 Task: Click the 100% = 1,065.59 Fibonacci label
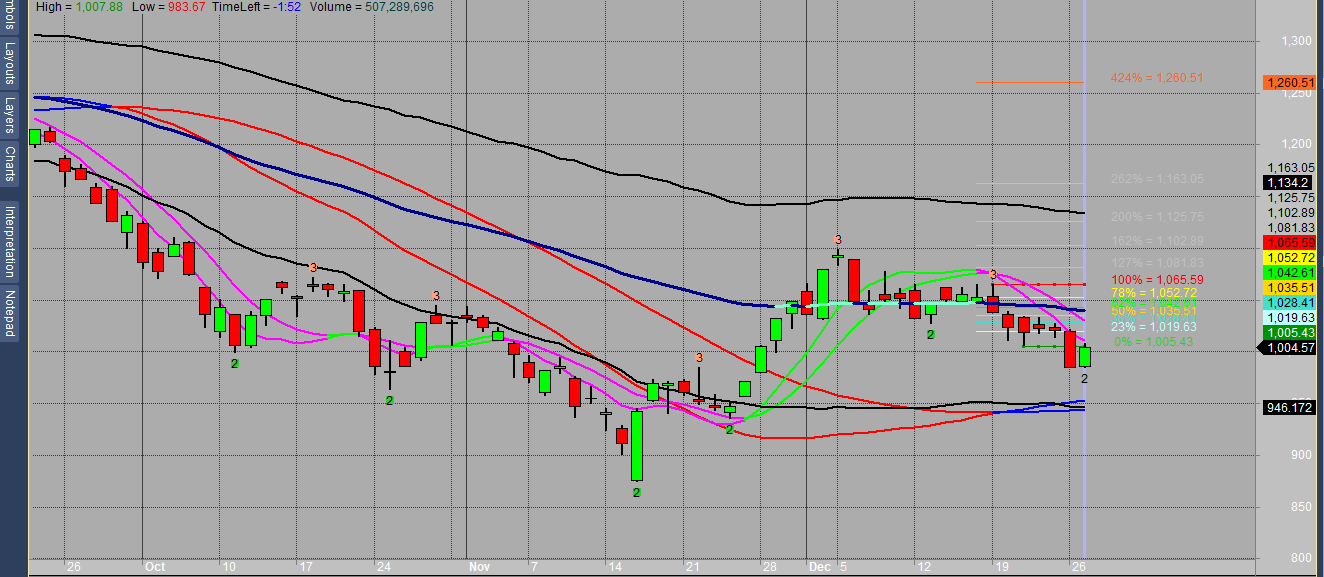[1156, 279]
